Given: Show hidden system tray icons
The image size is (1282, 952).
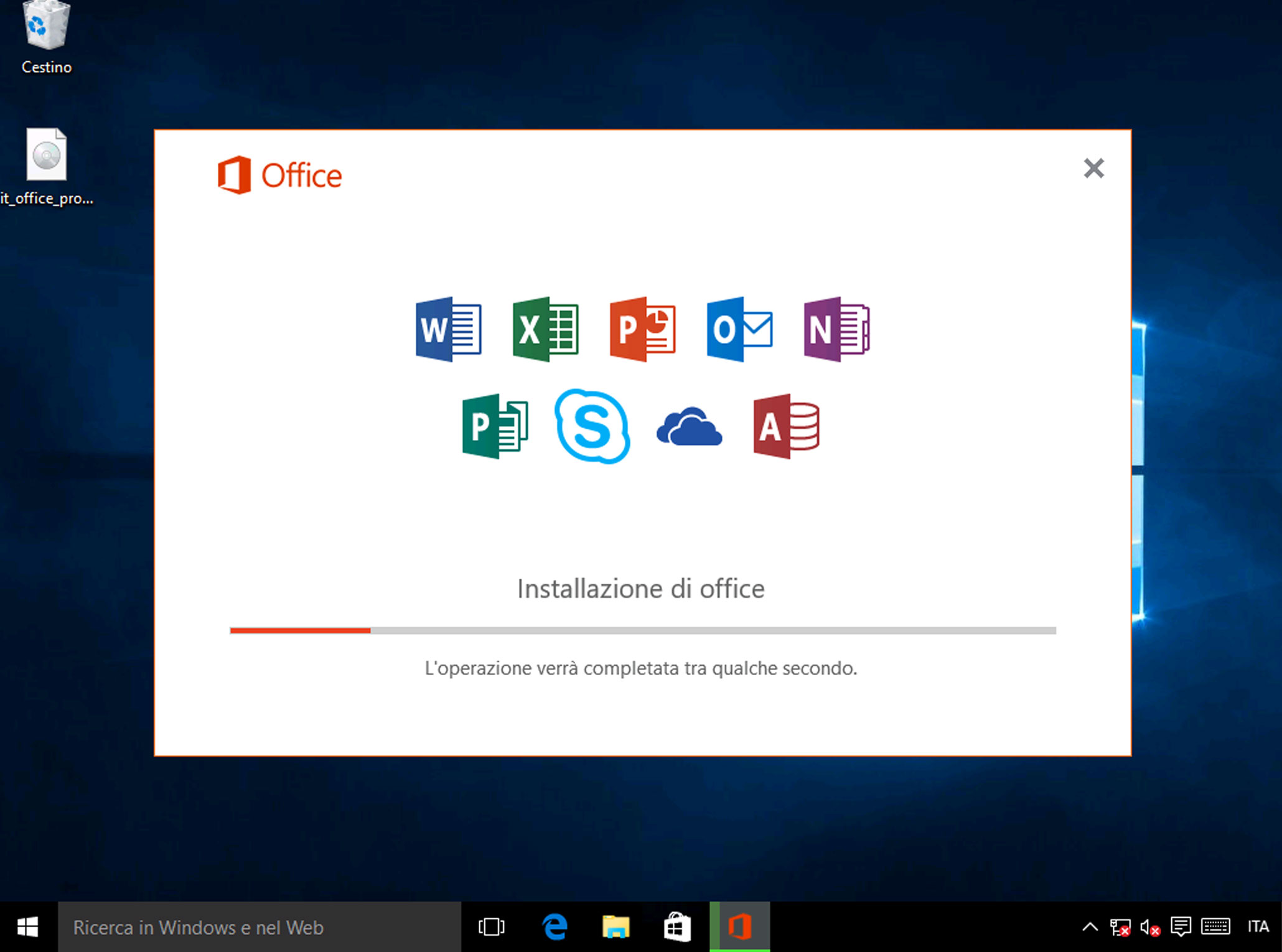Looking at the screenshot, I should [x=1090, y=927].
